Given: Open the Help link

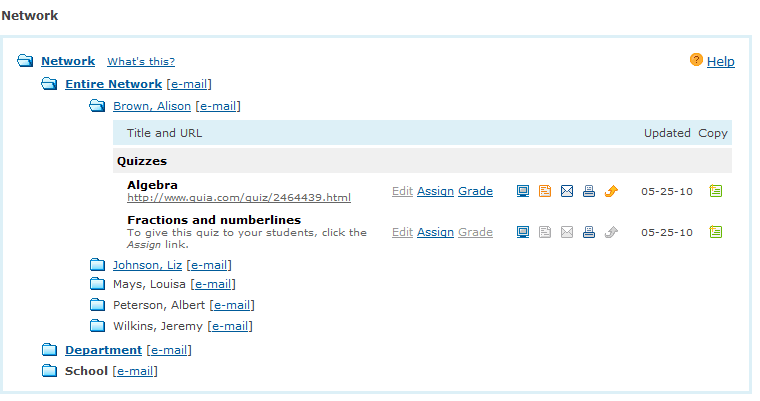Looking at the screenshot, I should pos(720,62).
